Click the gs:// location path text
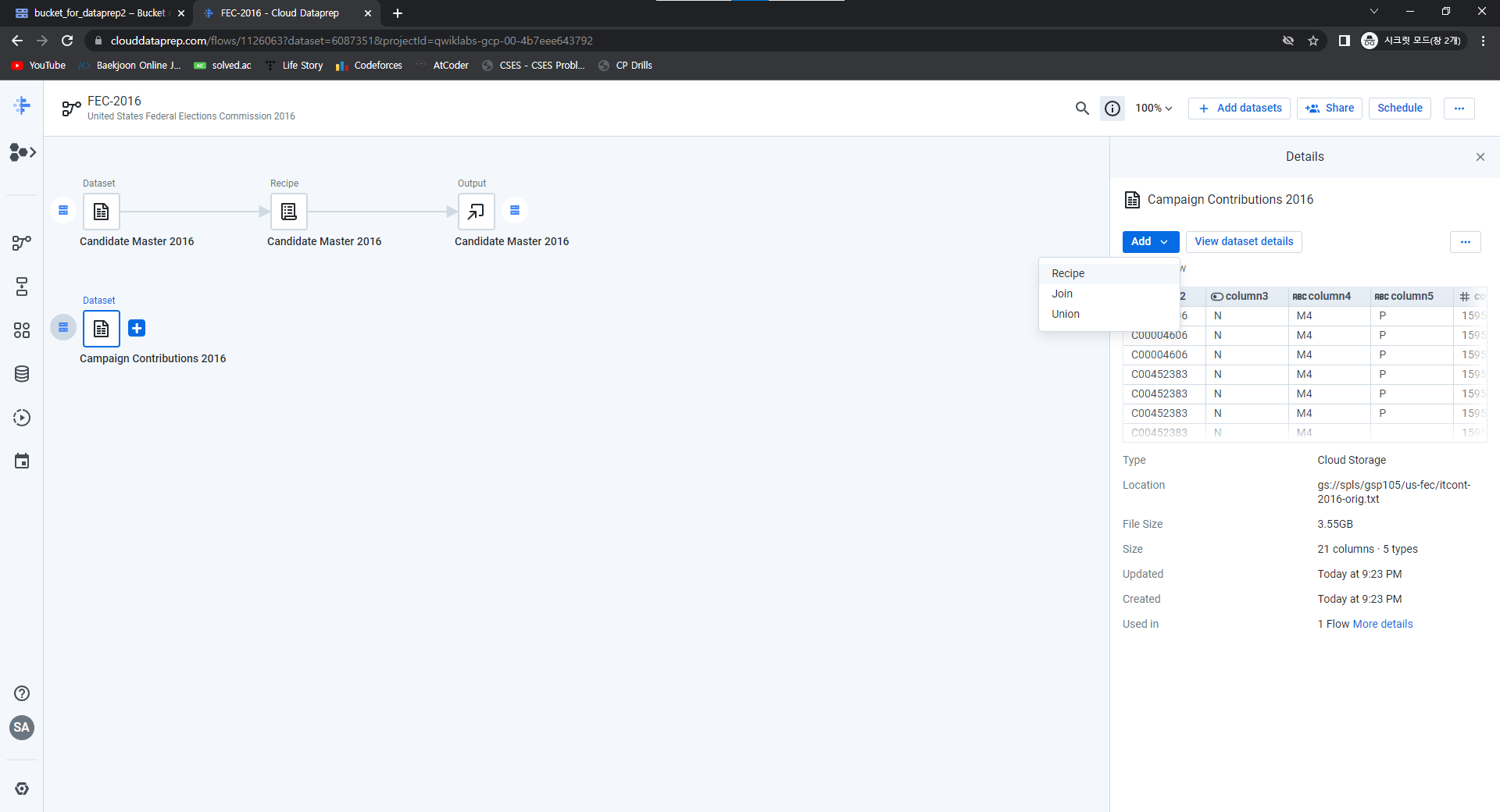Screen dimensions: 1500x812 click(x=1394, y=492)
